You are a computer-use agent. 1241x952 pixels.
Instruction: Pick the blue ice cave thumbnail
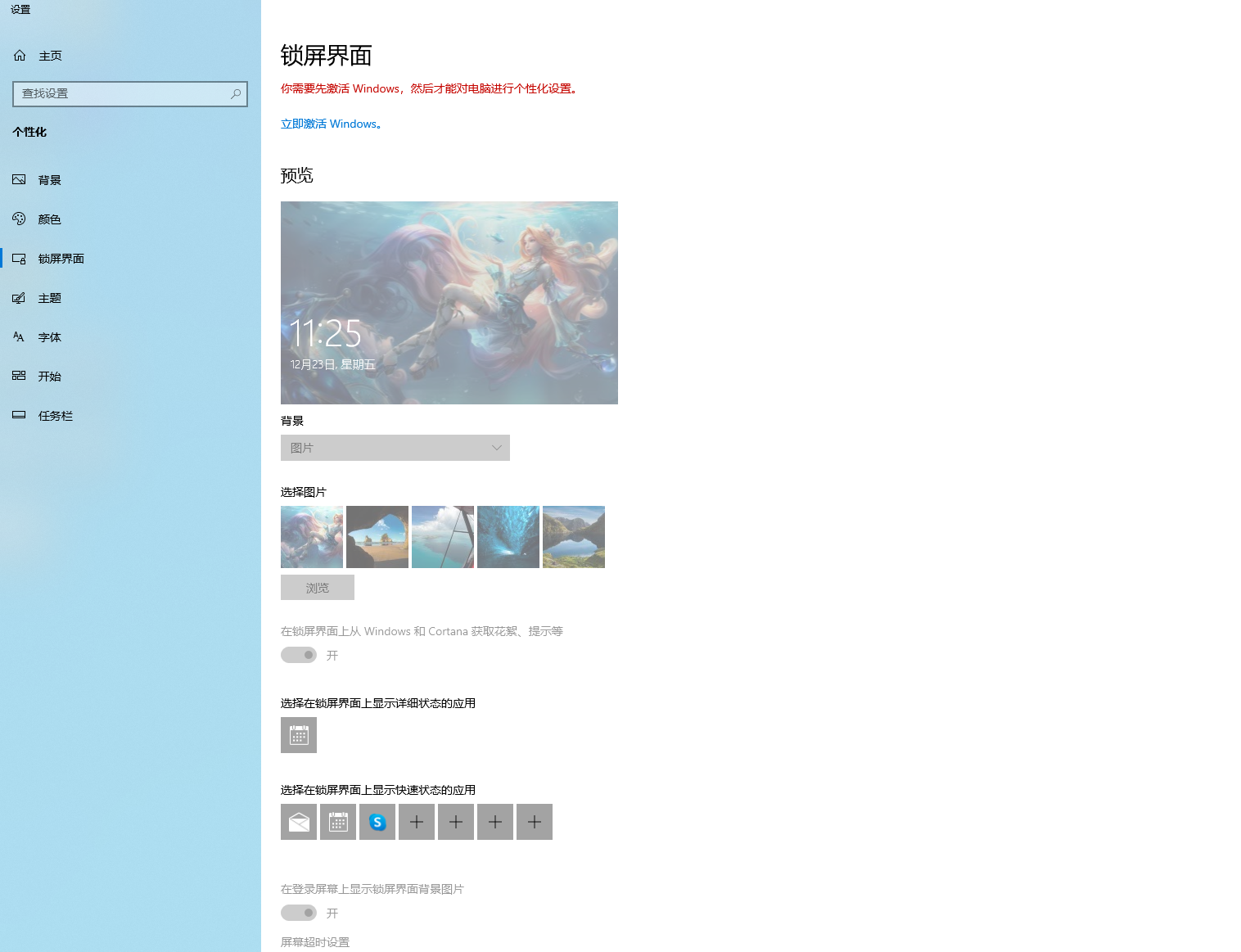point(508,537)
